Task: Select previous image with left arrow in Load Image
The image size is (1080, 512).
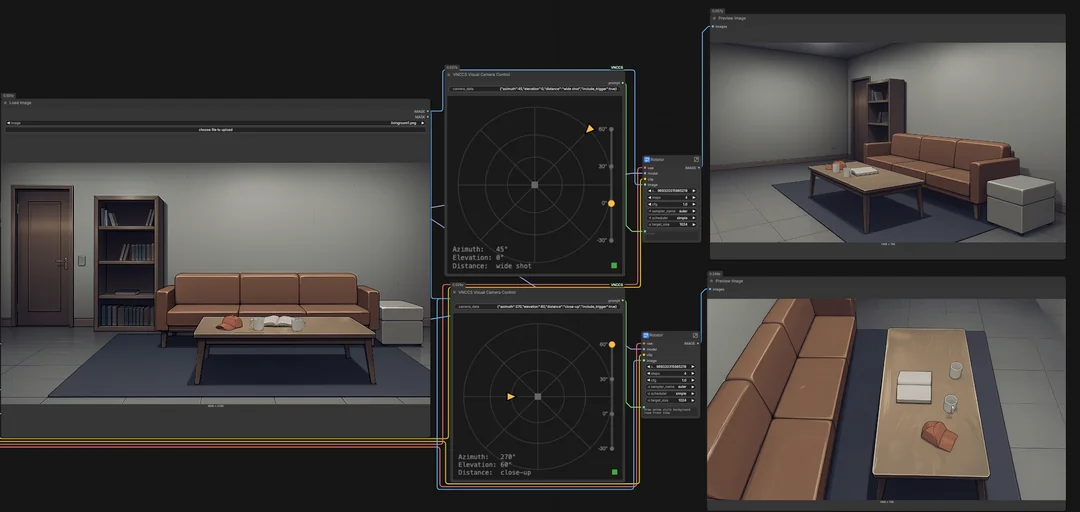Action: pyautogui.click(x=8, y=123)
